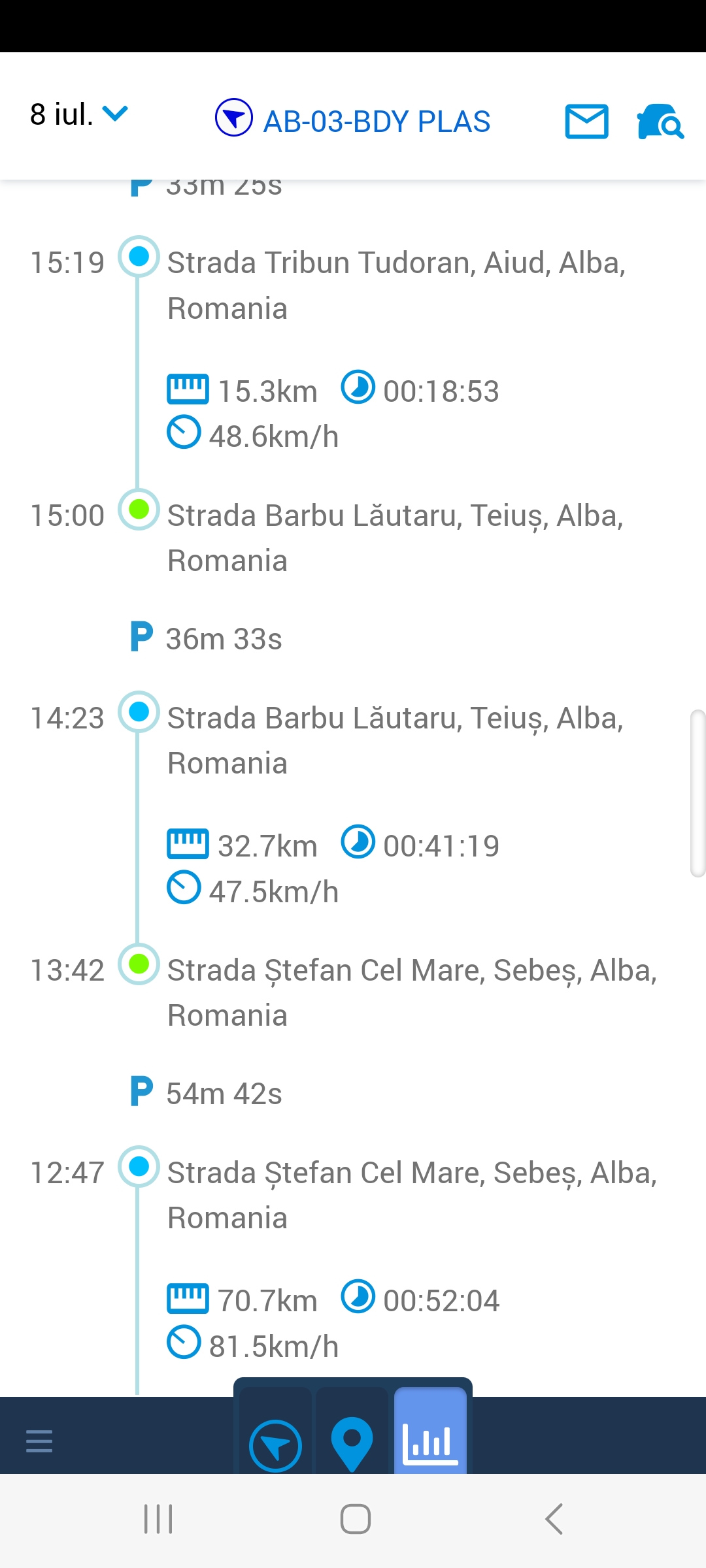Tap the 54m 42s parking P icon
706x1568 pixels.
(141, 1092)
